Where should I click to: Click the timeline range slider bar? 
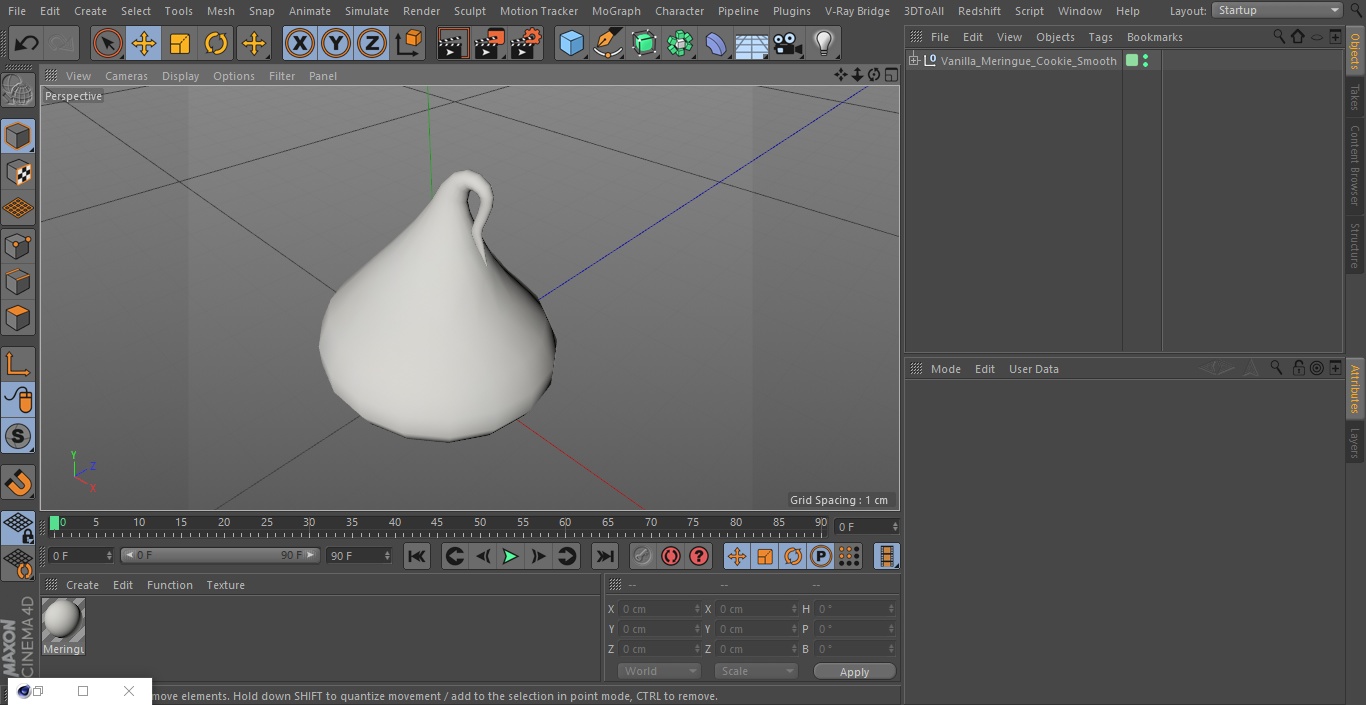(x=220, y=555)
